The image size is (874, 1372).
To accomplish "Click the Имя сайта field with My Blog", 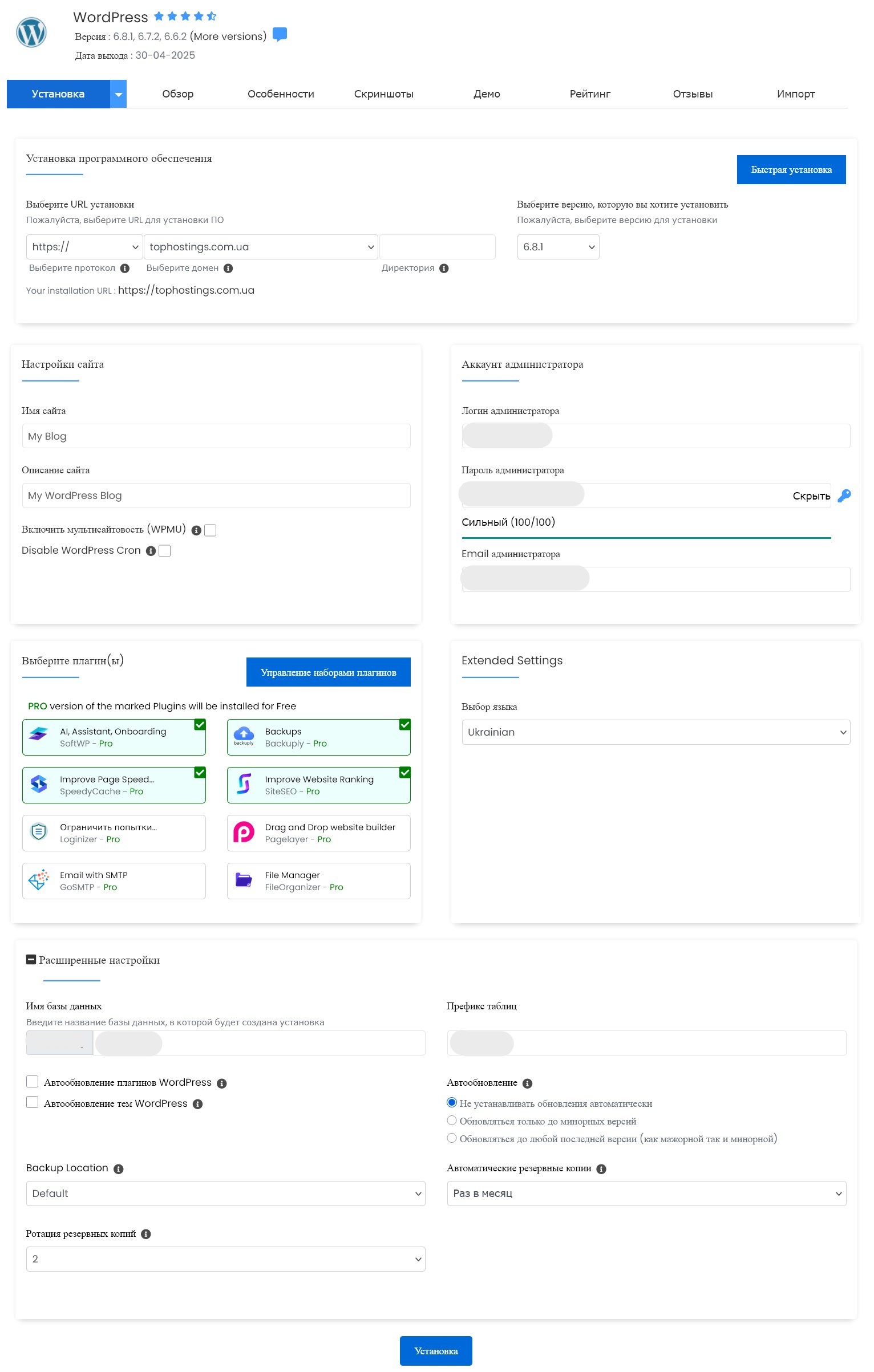I will pyautogui.click(x=216, y=436).
